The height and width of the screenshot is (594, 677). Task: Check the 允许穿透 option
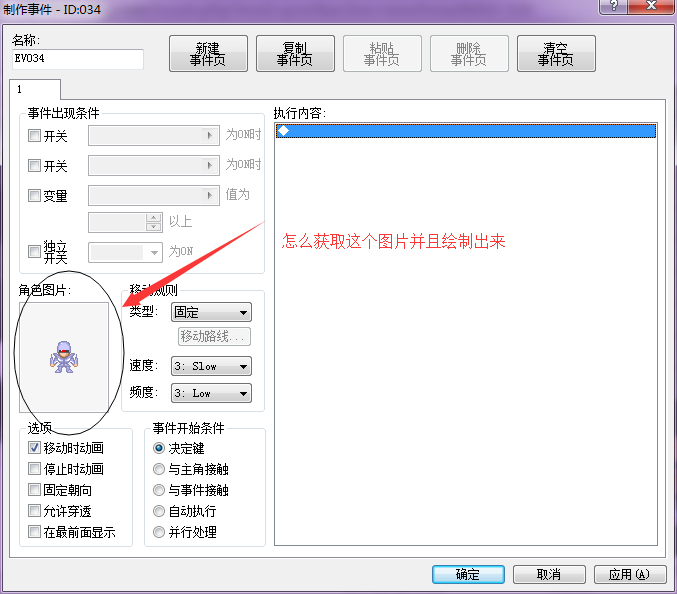click(x=34, y=511)
